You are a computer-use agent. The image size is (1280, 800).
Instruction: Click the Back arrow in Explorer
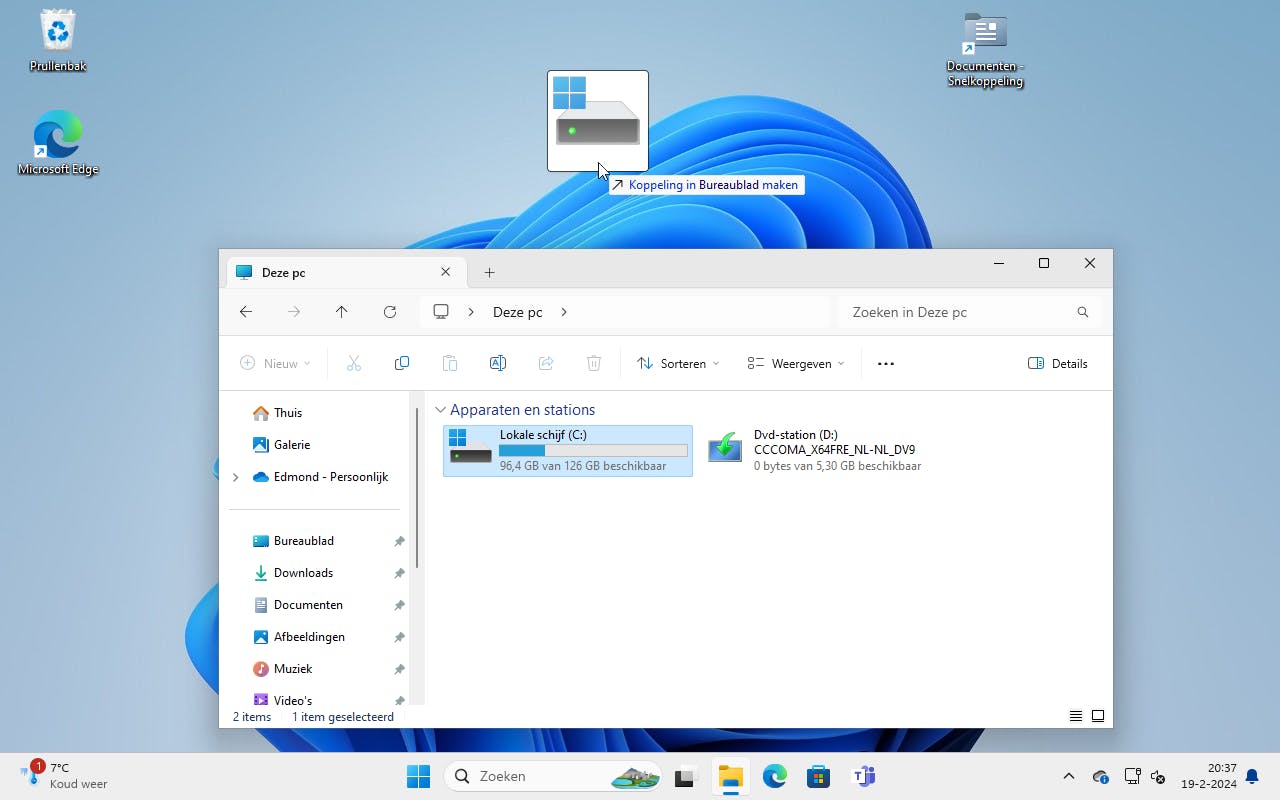[x=246, y=312]
